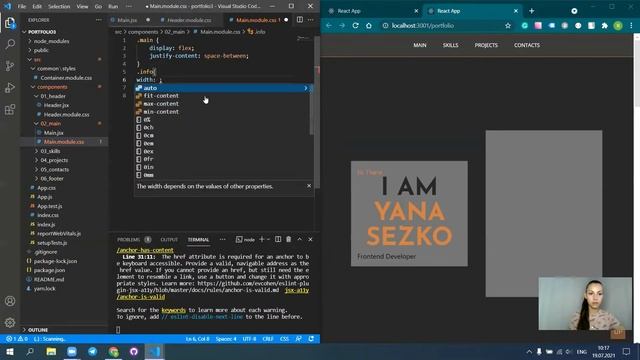Open the Explorer view in activity bar
This screenshot has width=640, height=360.
tap(10, 23)
